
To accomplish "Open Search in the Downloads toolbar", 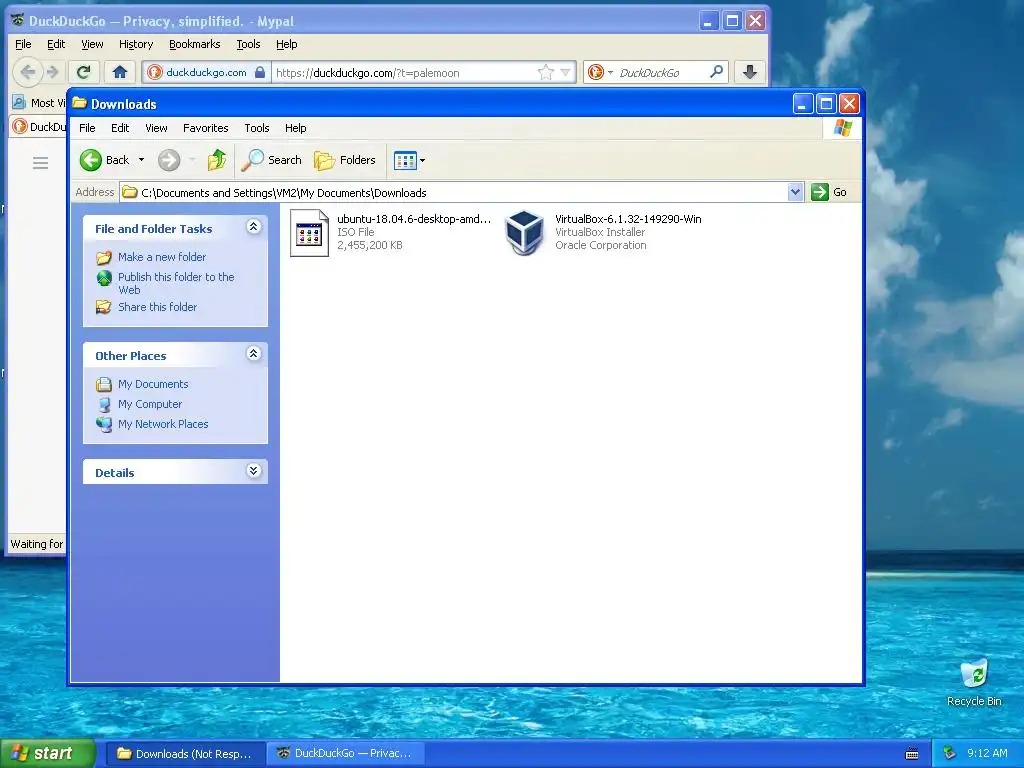I will coord(272,160).
